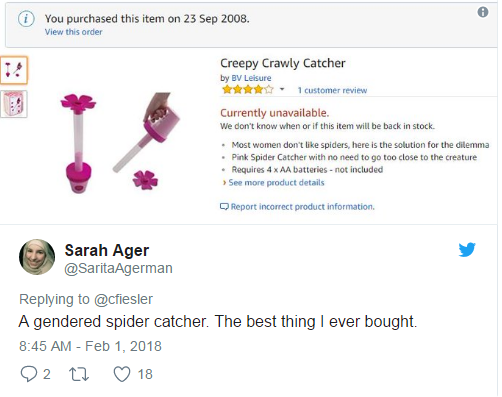Click Report incorrect product information link
The height and width of the screenshot is (397, 502).
(303, 207)
